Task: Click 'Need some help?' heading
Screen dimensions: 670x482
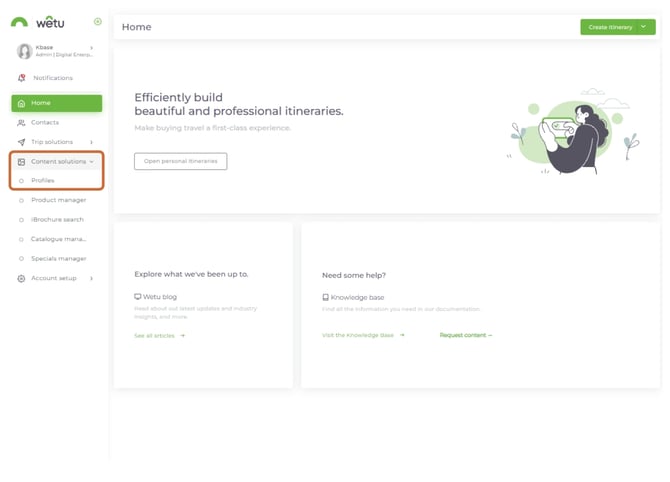Action: [x=354, y=276]
